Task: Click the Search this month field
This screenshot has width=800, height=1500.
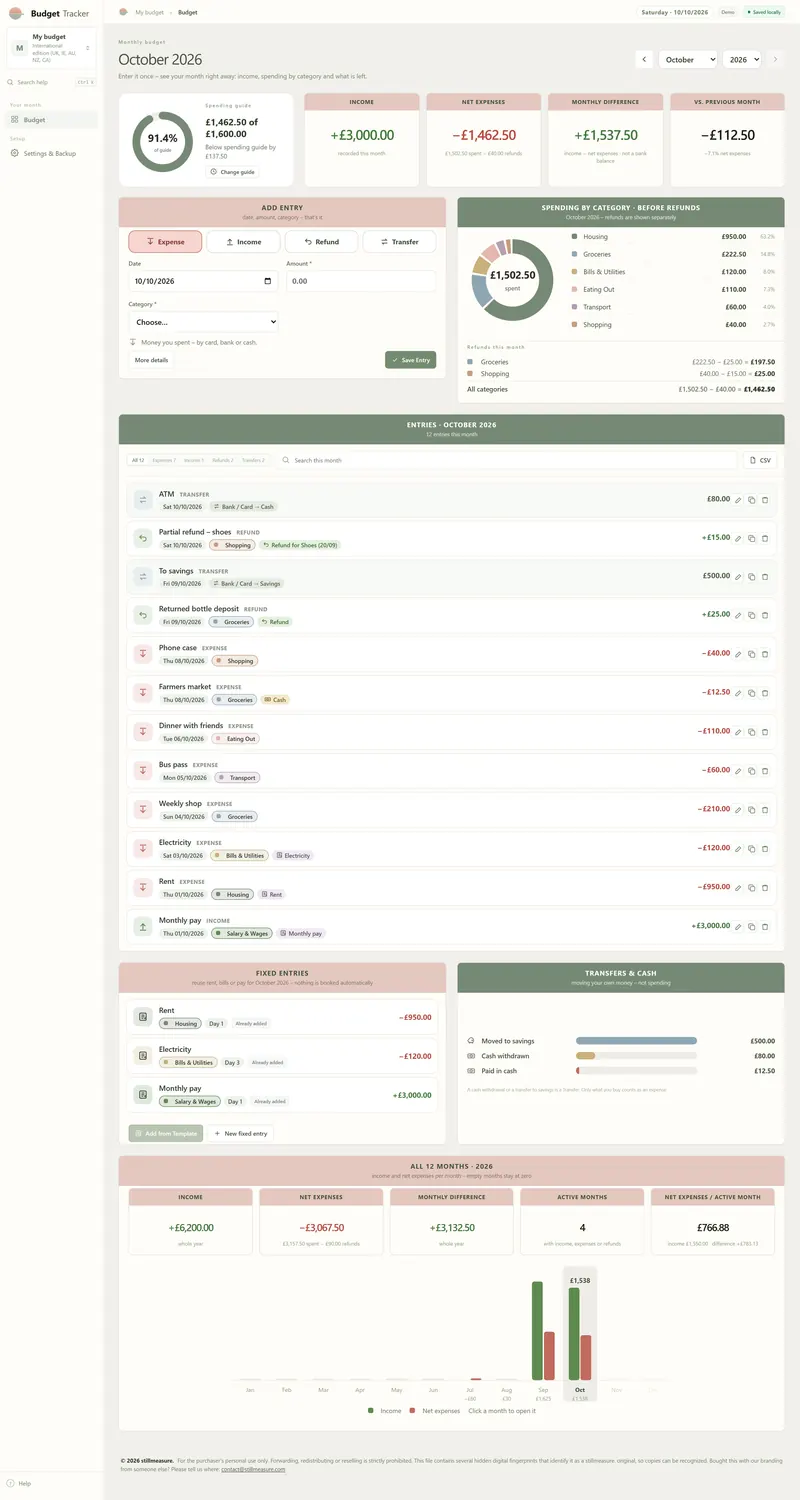Action: click(x=506, y=460)
